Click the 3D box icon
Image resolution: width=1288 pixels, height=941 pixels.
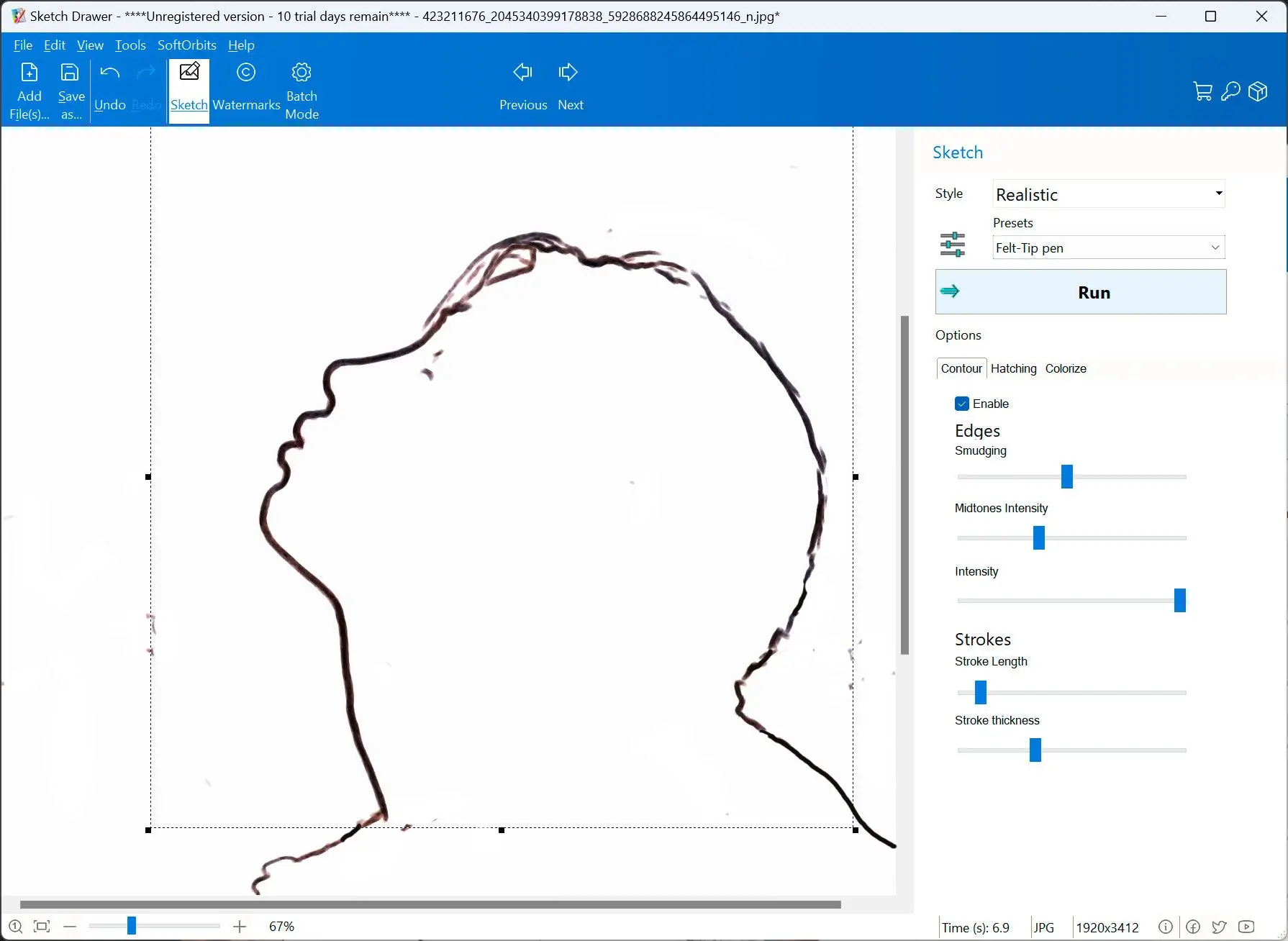(x=1258, y=91)
